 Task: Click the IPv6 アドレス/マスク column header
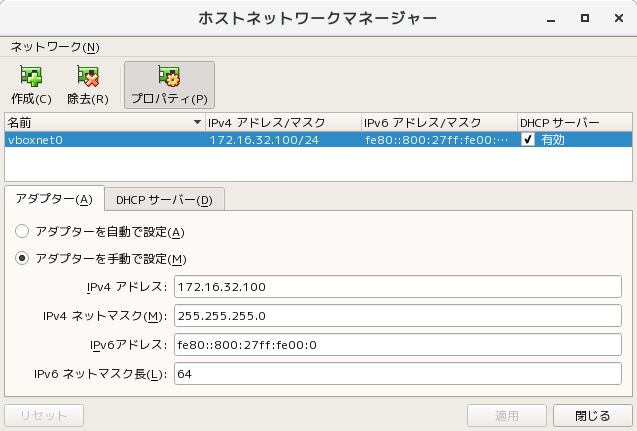click(x=439, y=122)
